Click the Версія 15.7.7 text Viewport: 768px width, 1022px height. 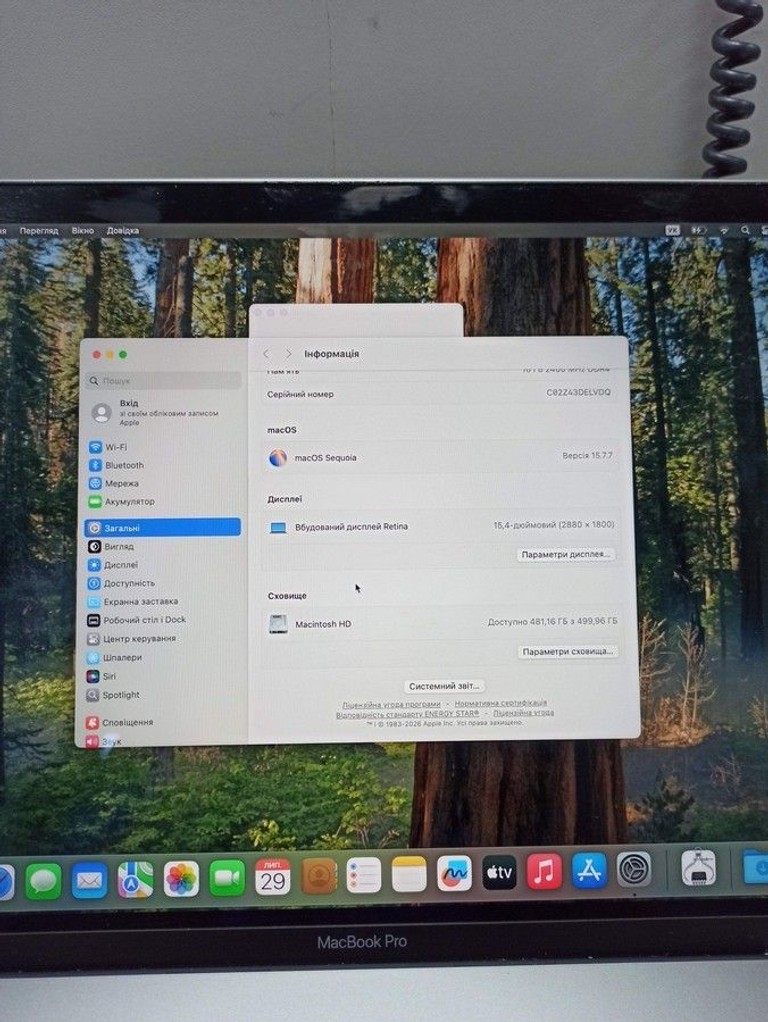587,456
